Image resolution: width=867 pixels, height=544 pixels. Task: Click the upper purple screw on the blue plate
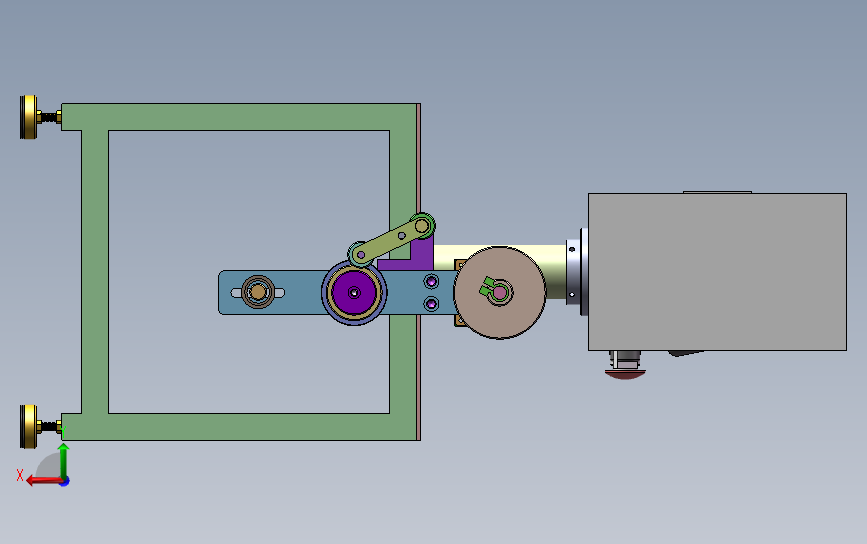pyautogui.click(x=431, y=281)
